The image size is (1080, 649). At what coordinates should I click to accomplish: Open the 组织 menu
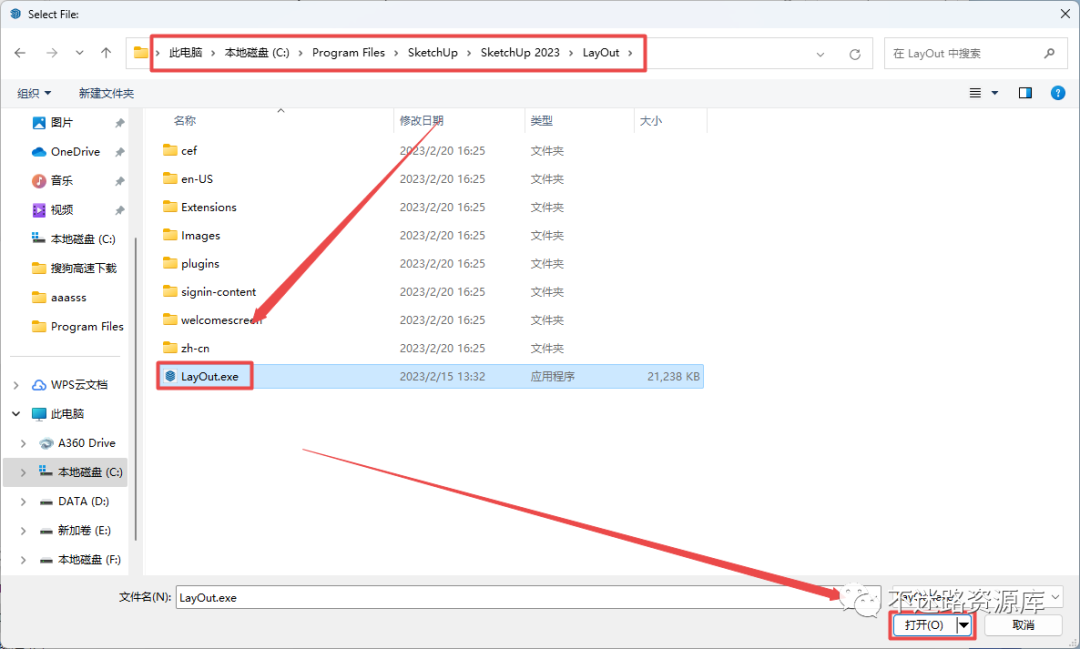coord(34,93)
